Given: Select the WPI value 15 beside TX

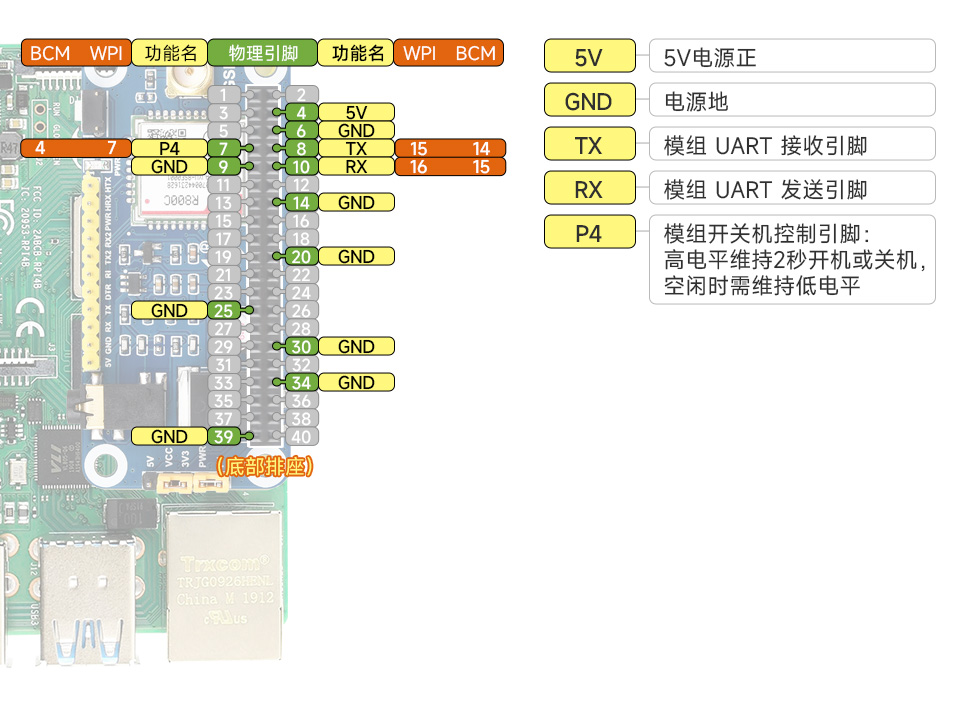Looking at the screenshot, I should point(420,148).
